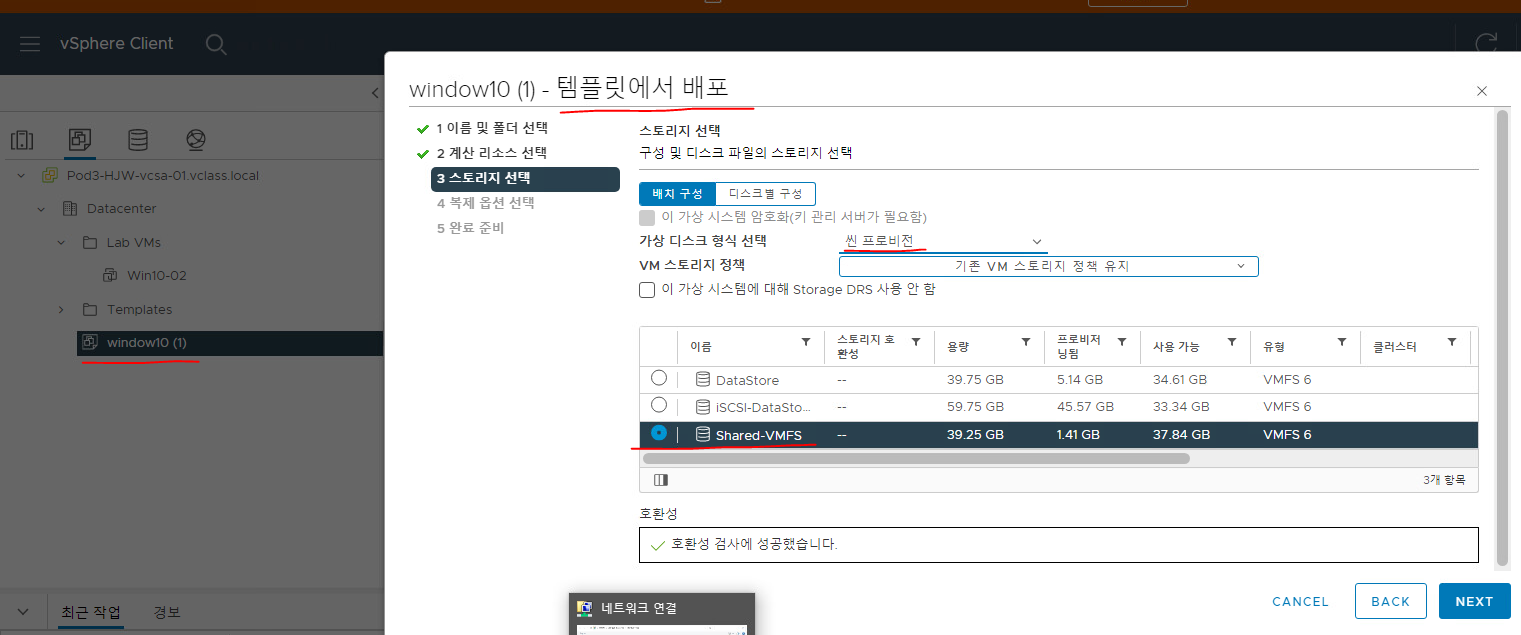Click the DataStore name in the table

coord(747,380)
